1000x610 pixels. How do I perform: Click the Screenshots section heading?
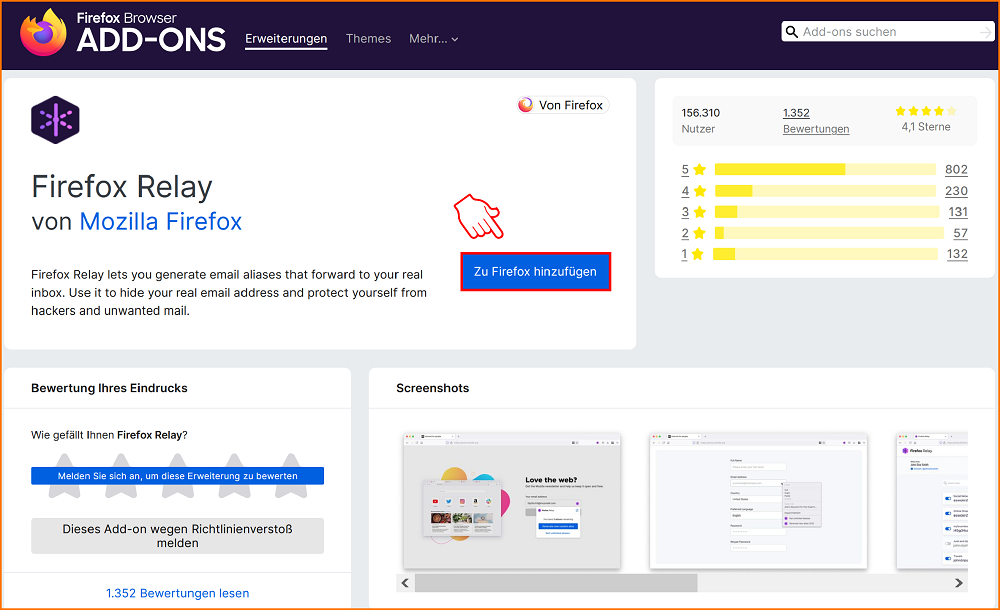coord(432,388)
